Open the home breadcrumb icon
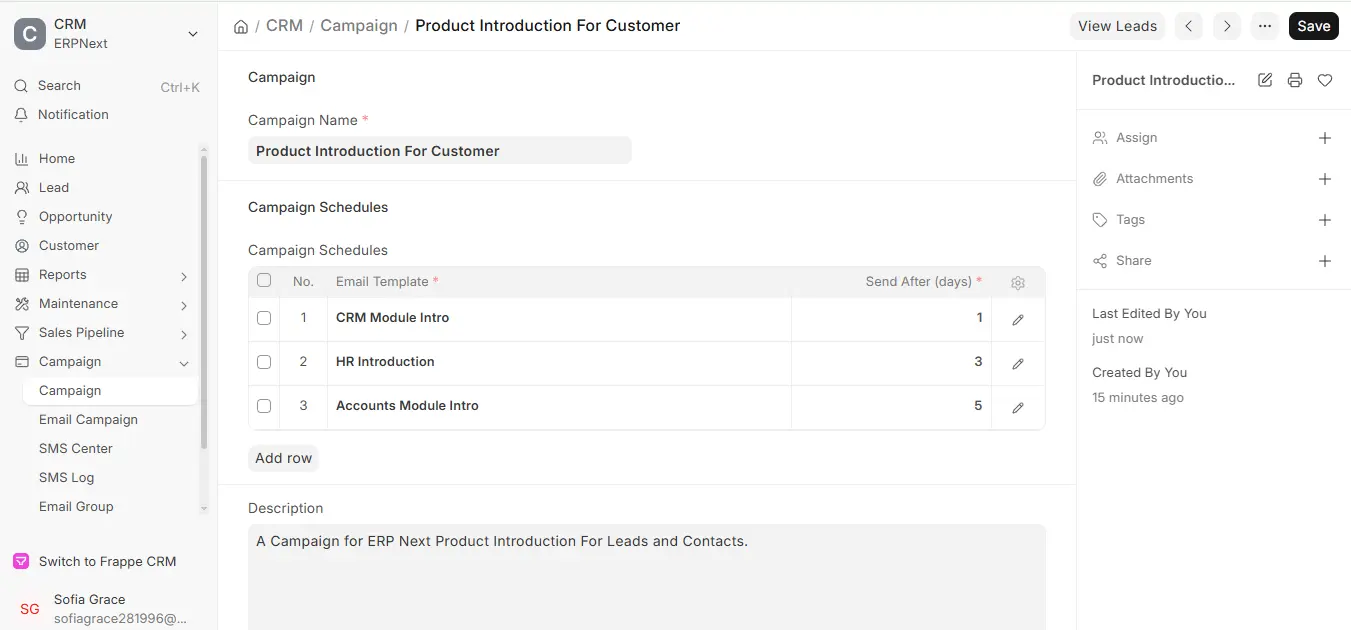 point(241,27)
